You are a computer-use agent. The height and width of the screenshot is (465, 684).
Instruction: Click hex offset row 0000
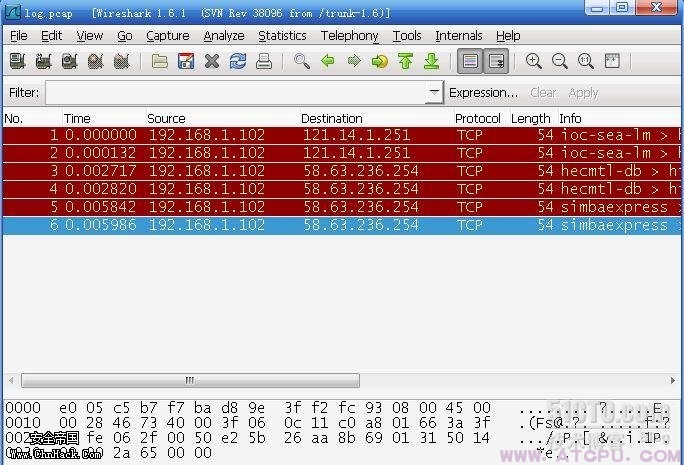[x=23, y=408]
